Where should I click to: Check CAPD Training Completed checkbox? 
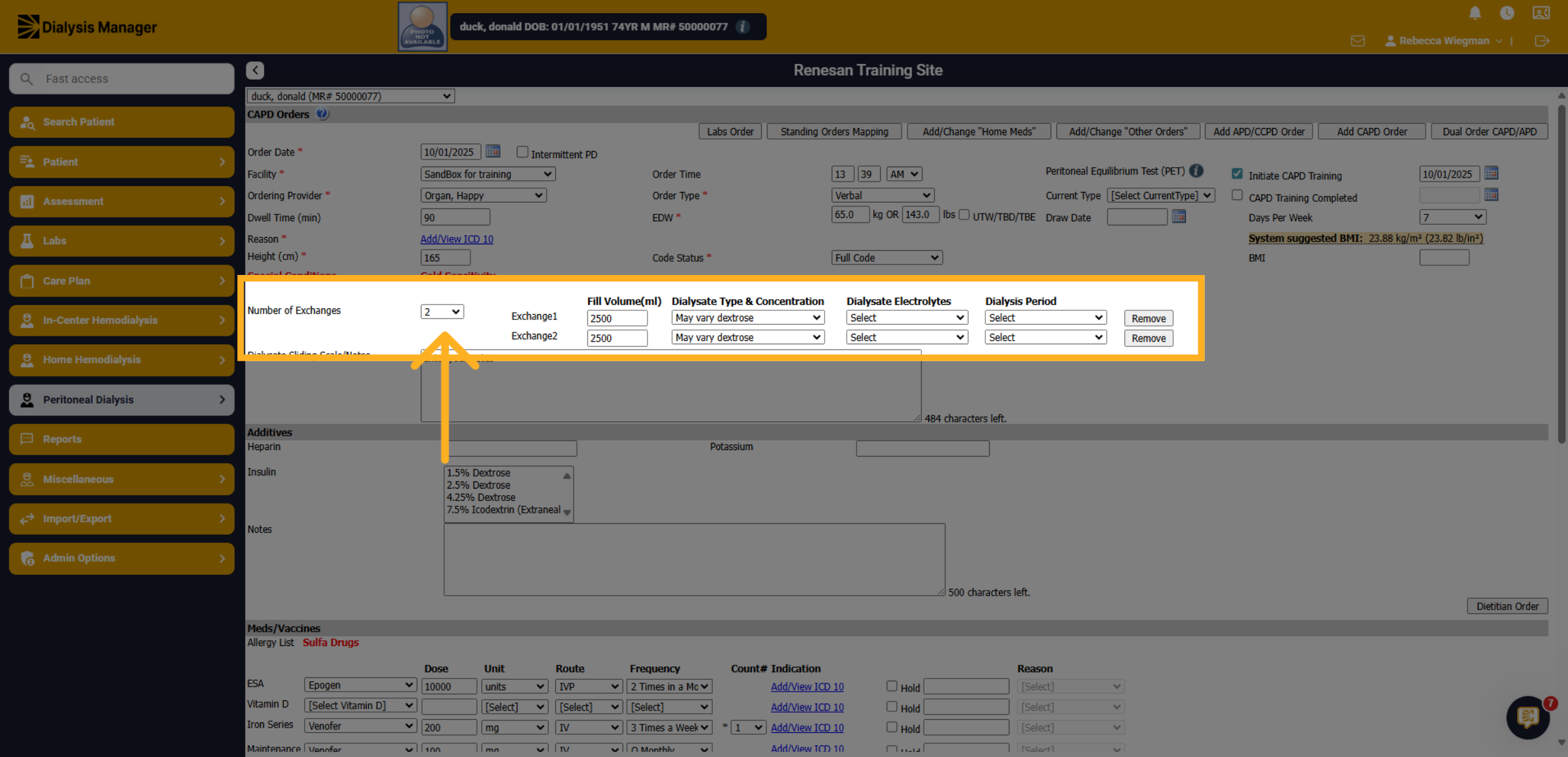(1237, 195)
